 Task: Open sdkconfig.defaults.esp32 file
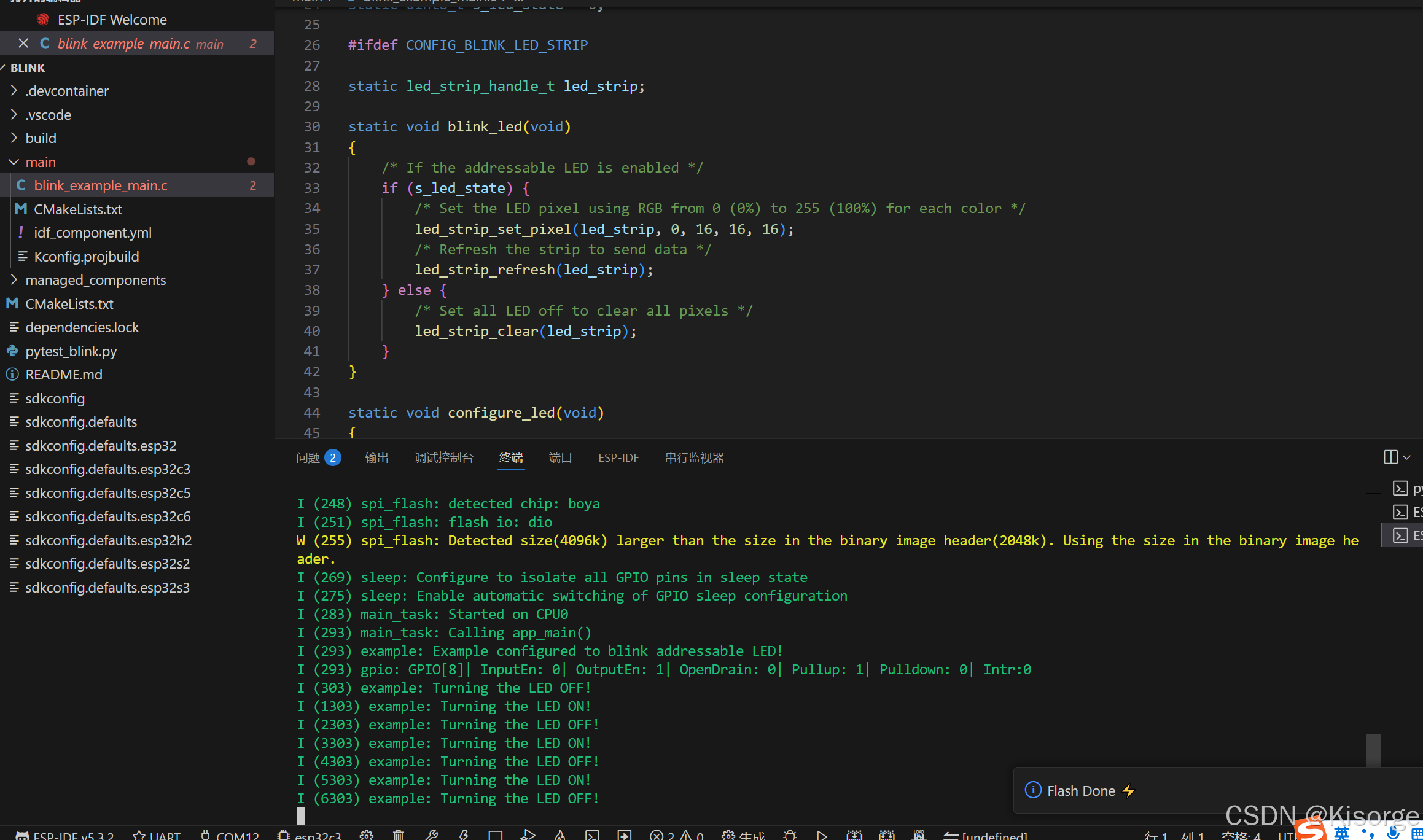(101, 446)
